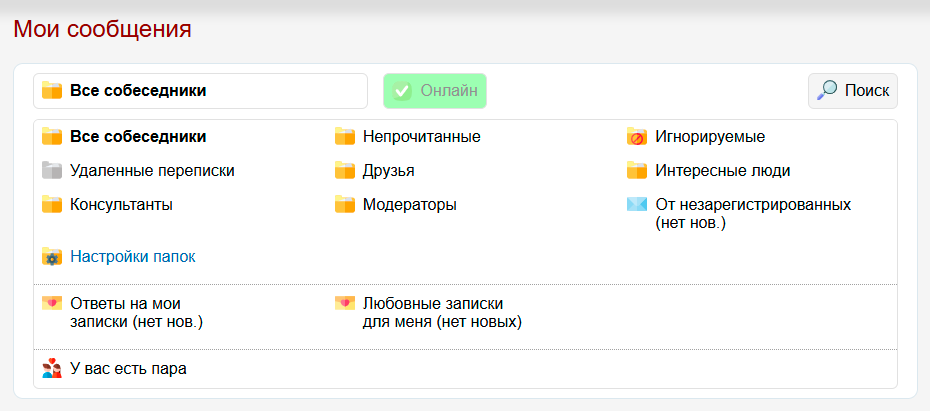
Task: Click the blocked folder icon for Игнорируемые
Action: [x=637, y=137]
